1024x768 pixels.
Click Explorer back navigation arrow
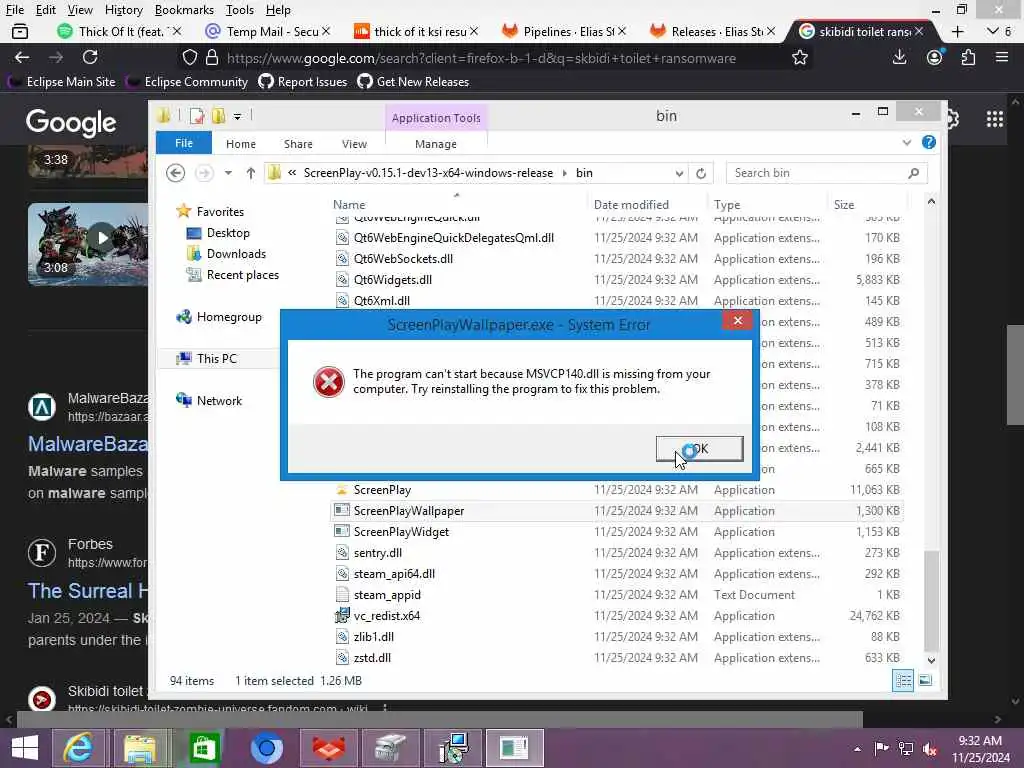click(x=175, y=173)
